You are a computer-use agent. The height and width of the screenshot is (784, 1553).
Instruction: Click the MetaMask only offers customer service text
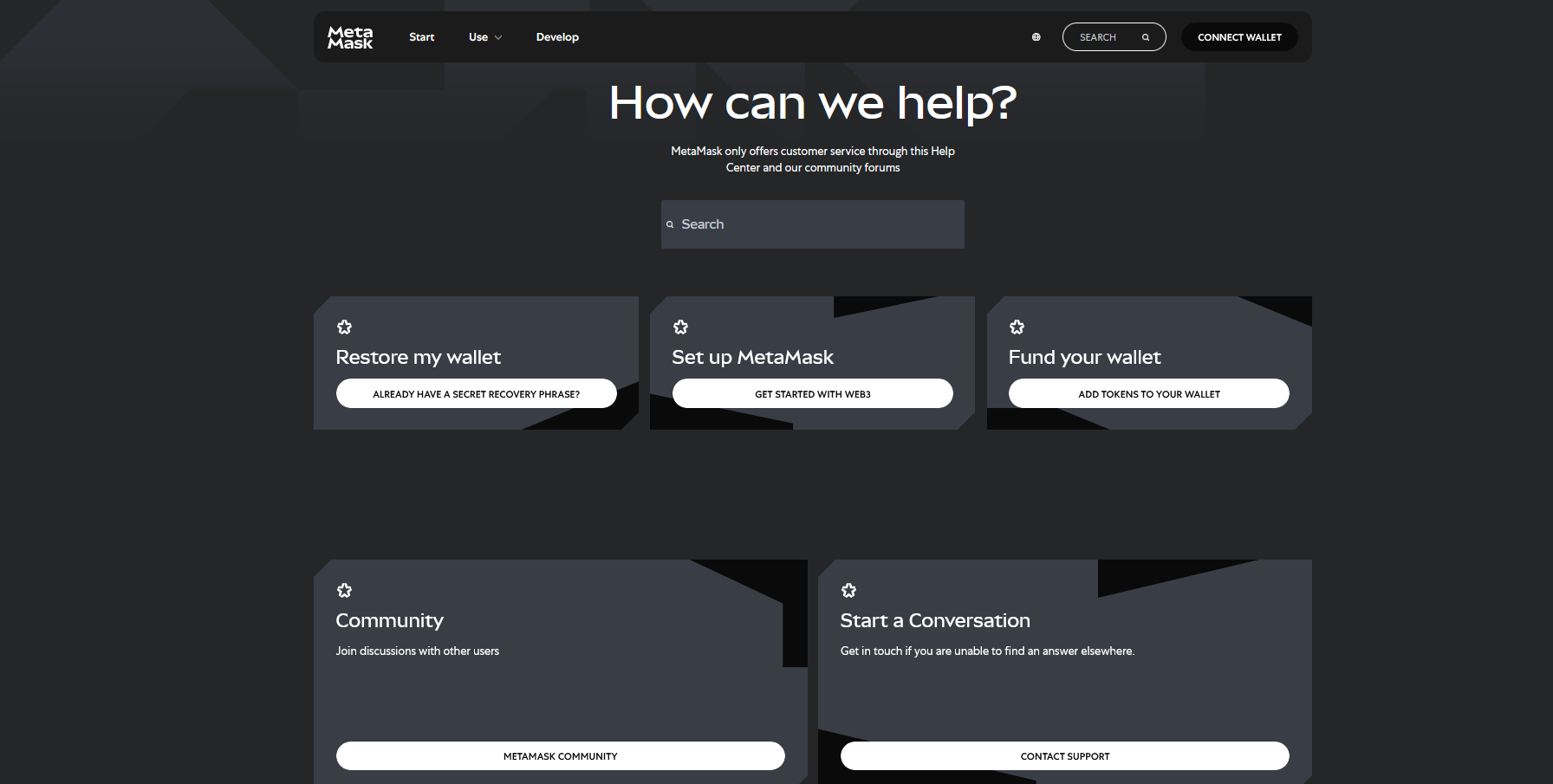[x=813, y=159]
